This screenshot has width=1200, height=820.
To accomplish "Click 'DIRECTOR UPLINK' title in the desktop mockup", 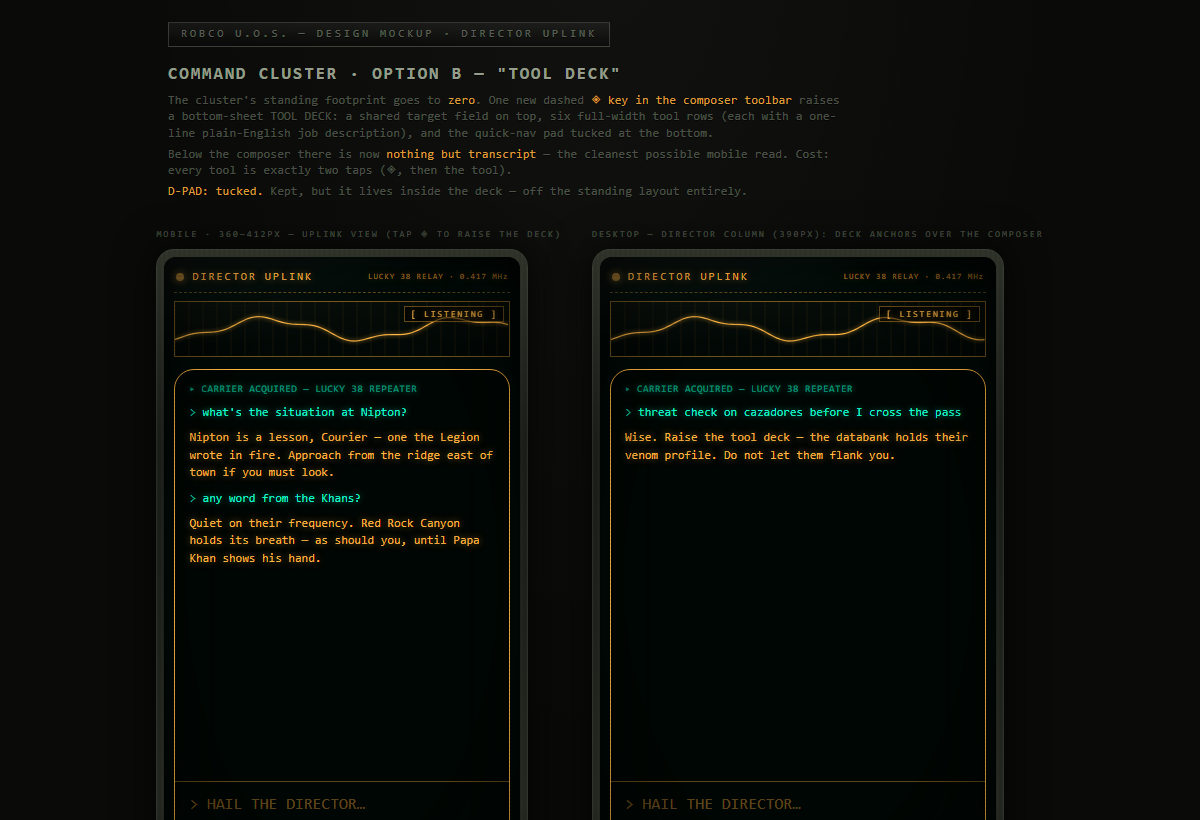I will pyautogui.click(x=688, y=277).
